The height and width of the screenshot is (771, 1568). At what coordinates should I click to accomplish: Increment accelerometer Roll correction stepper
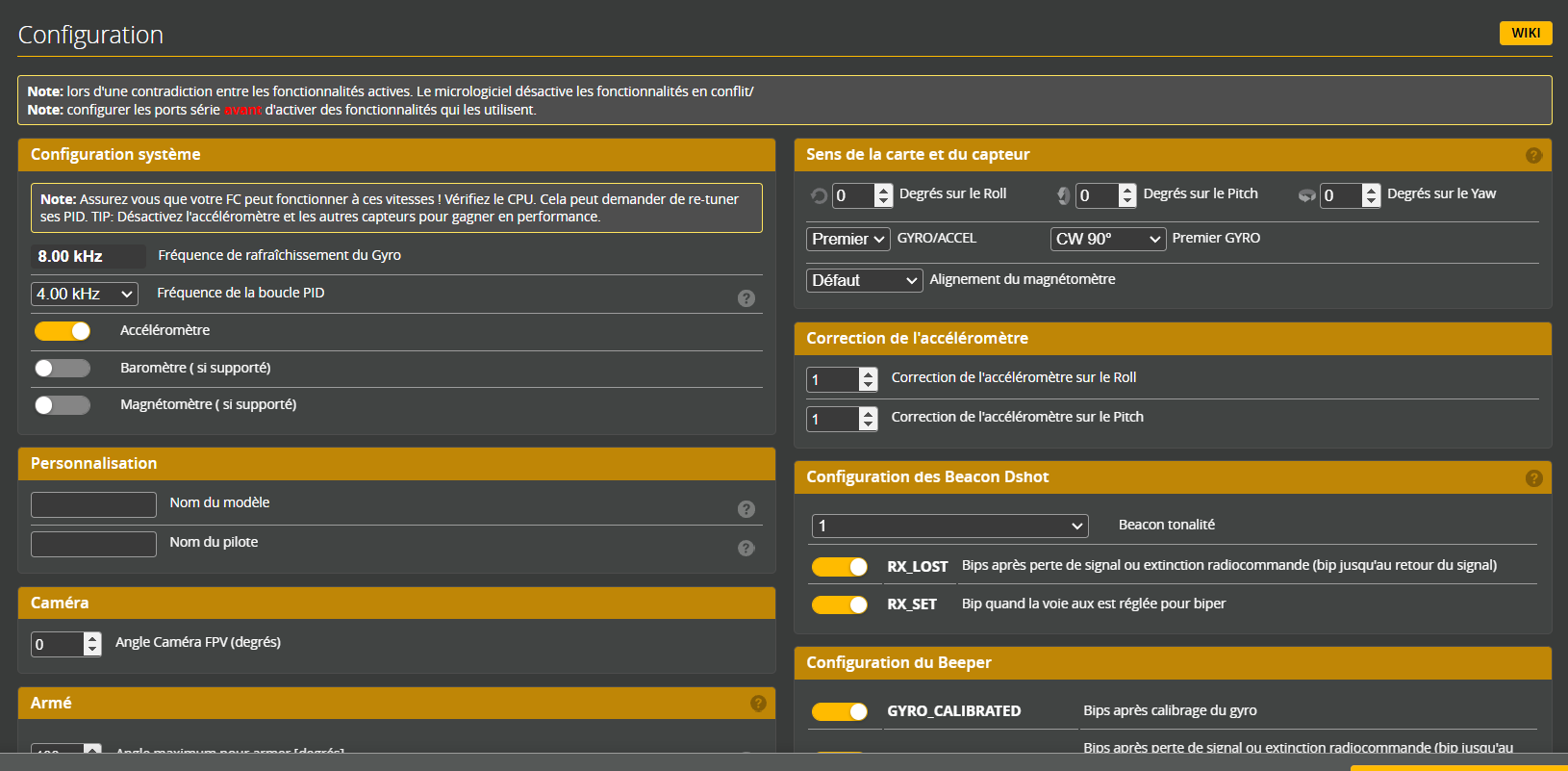868,373
